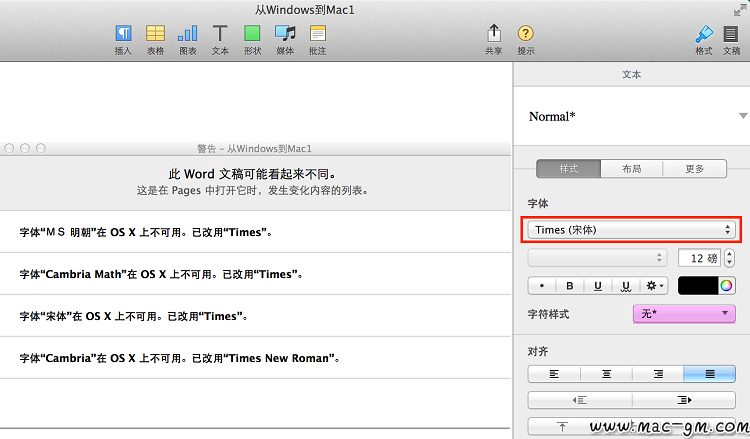Viewport: 750px width, 439px height.
Task: Switch to the 布局 tab
Action: pos(631,169)
